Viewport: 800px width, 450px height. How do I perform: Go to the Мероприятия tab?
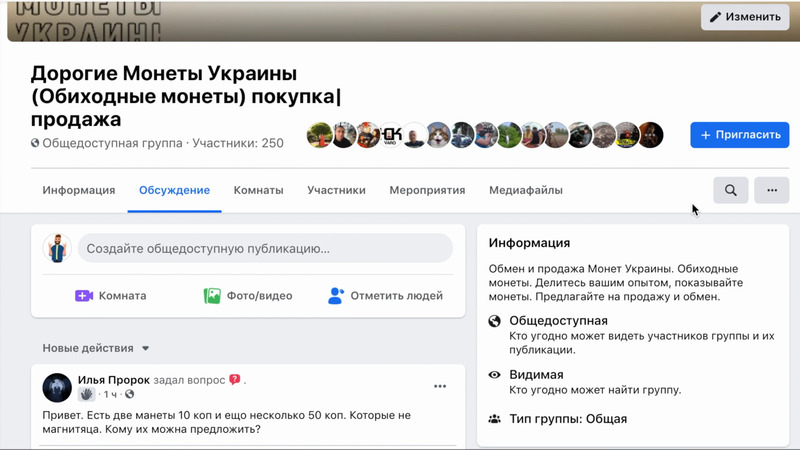(427, 190)
